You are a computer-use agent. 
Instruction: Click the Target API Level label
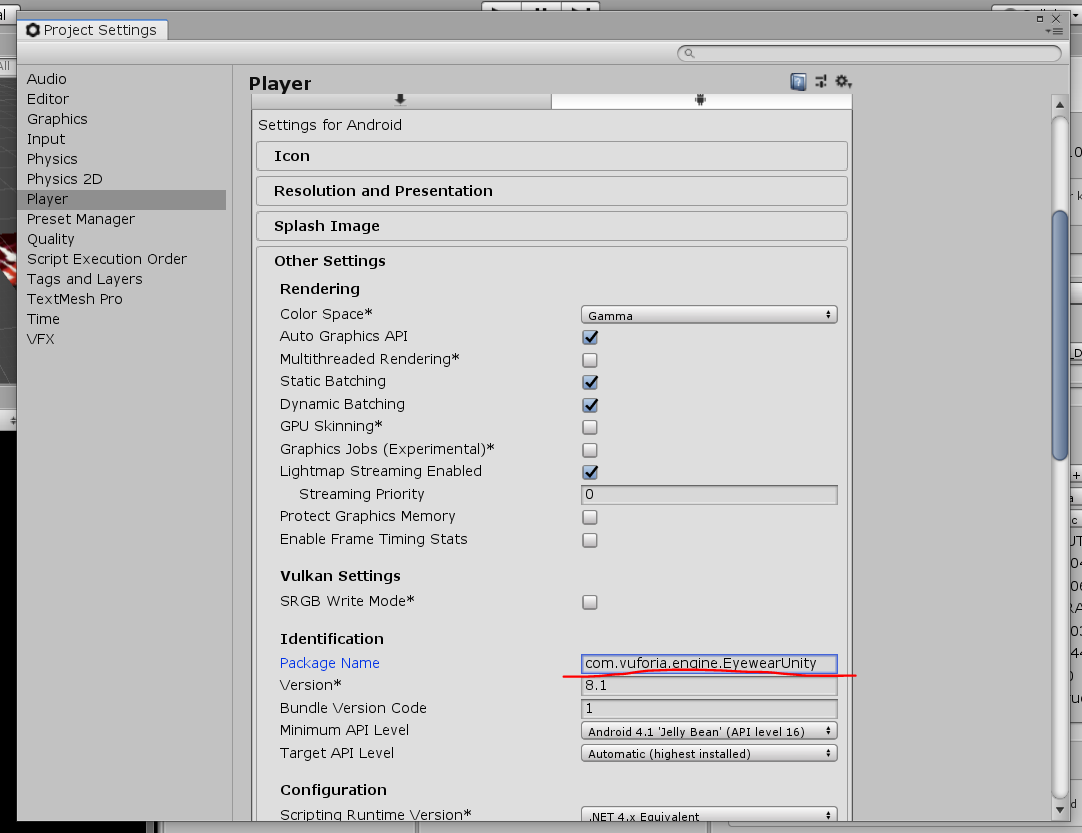pyautogui.click(x=337, y=753)
